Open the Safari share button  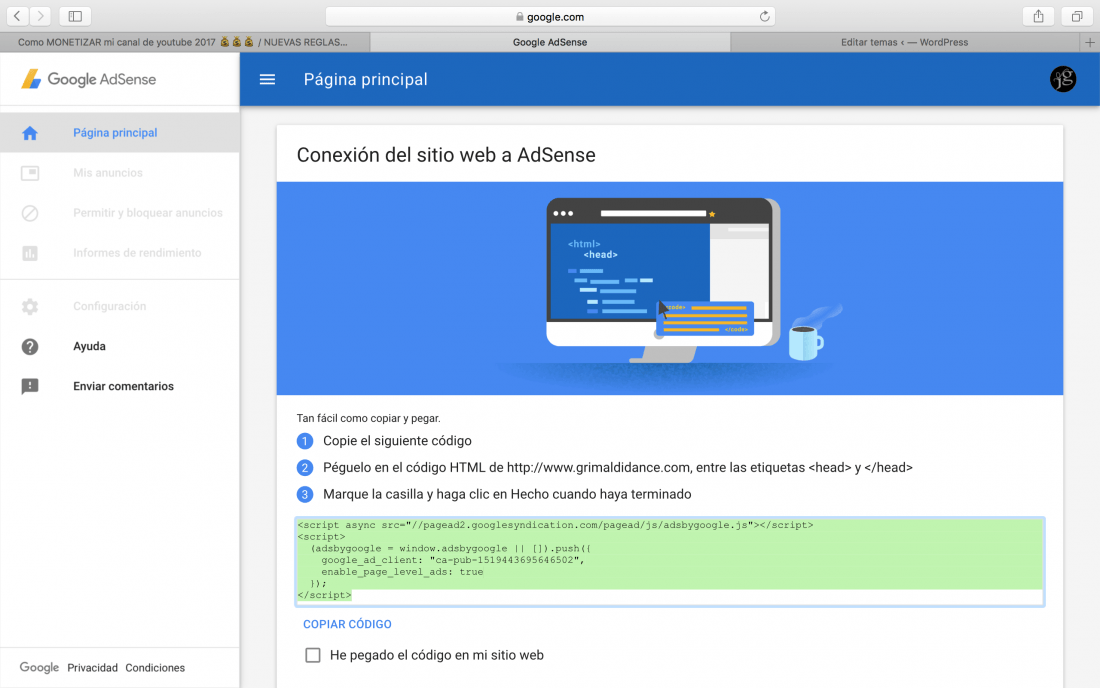1038,16
